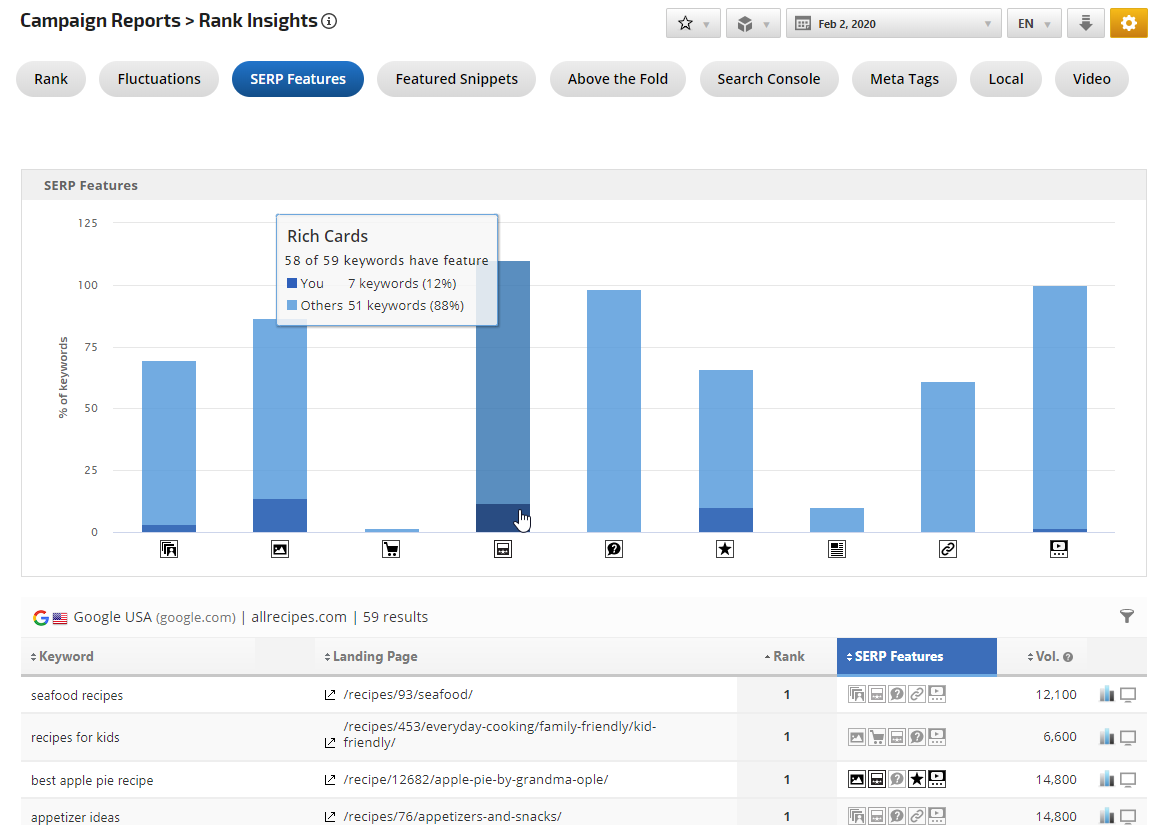Click the star reviews icon under chart

725,549
